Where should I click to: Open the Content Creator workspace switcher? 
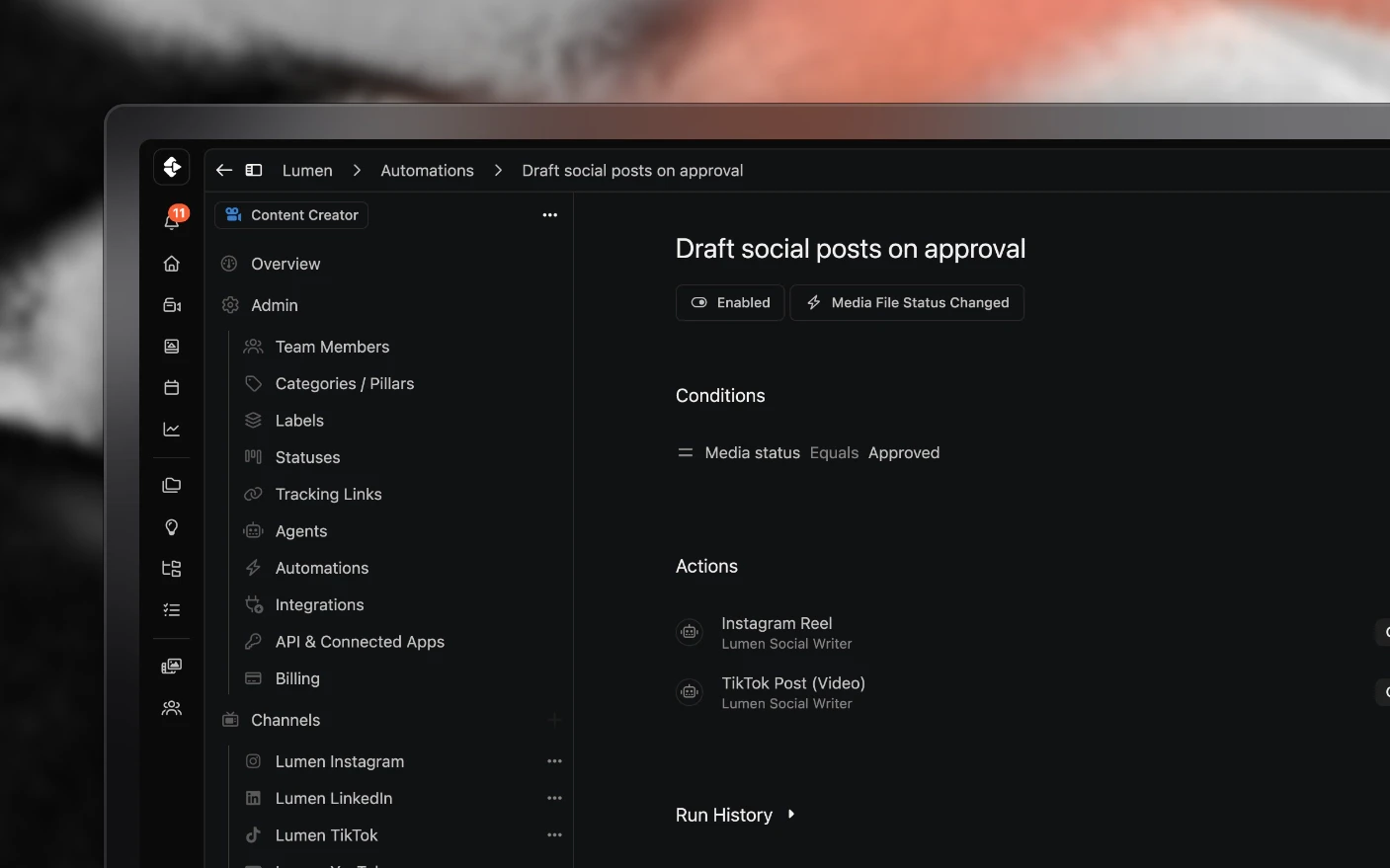click(x=291, y=215)
